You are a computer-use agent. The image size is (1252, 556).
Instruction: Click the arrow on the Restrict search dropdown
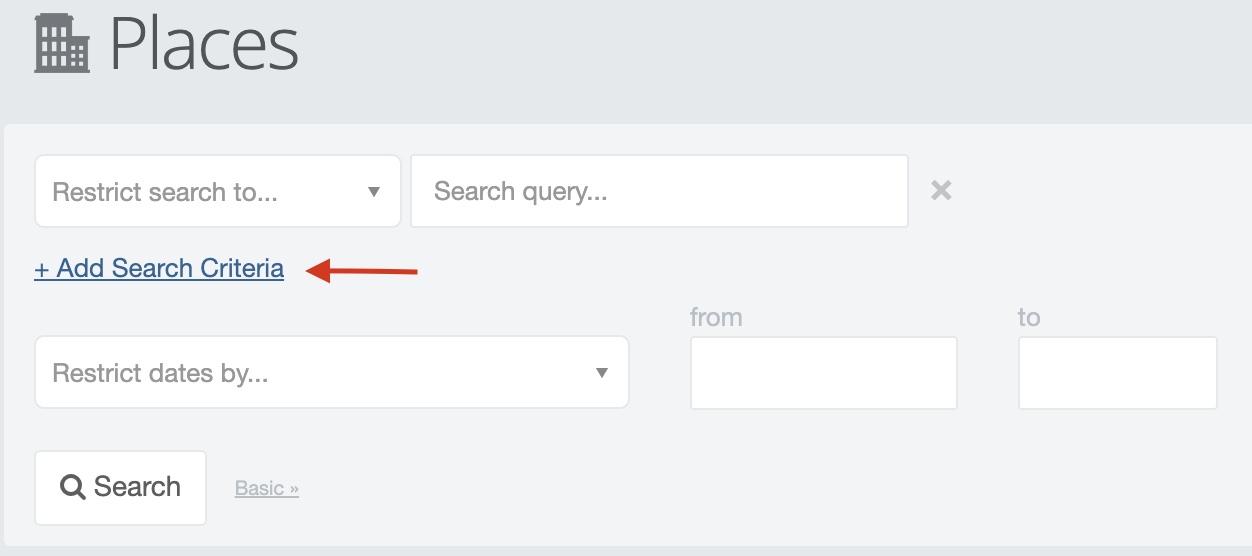(374, 192)
